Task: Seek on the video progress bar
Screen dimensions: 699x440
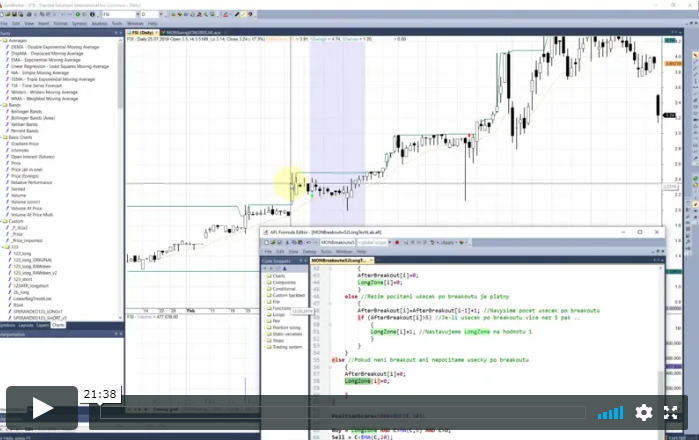Action: [342, 412]
